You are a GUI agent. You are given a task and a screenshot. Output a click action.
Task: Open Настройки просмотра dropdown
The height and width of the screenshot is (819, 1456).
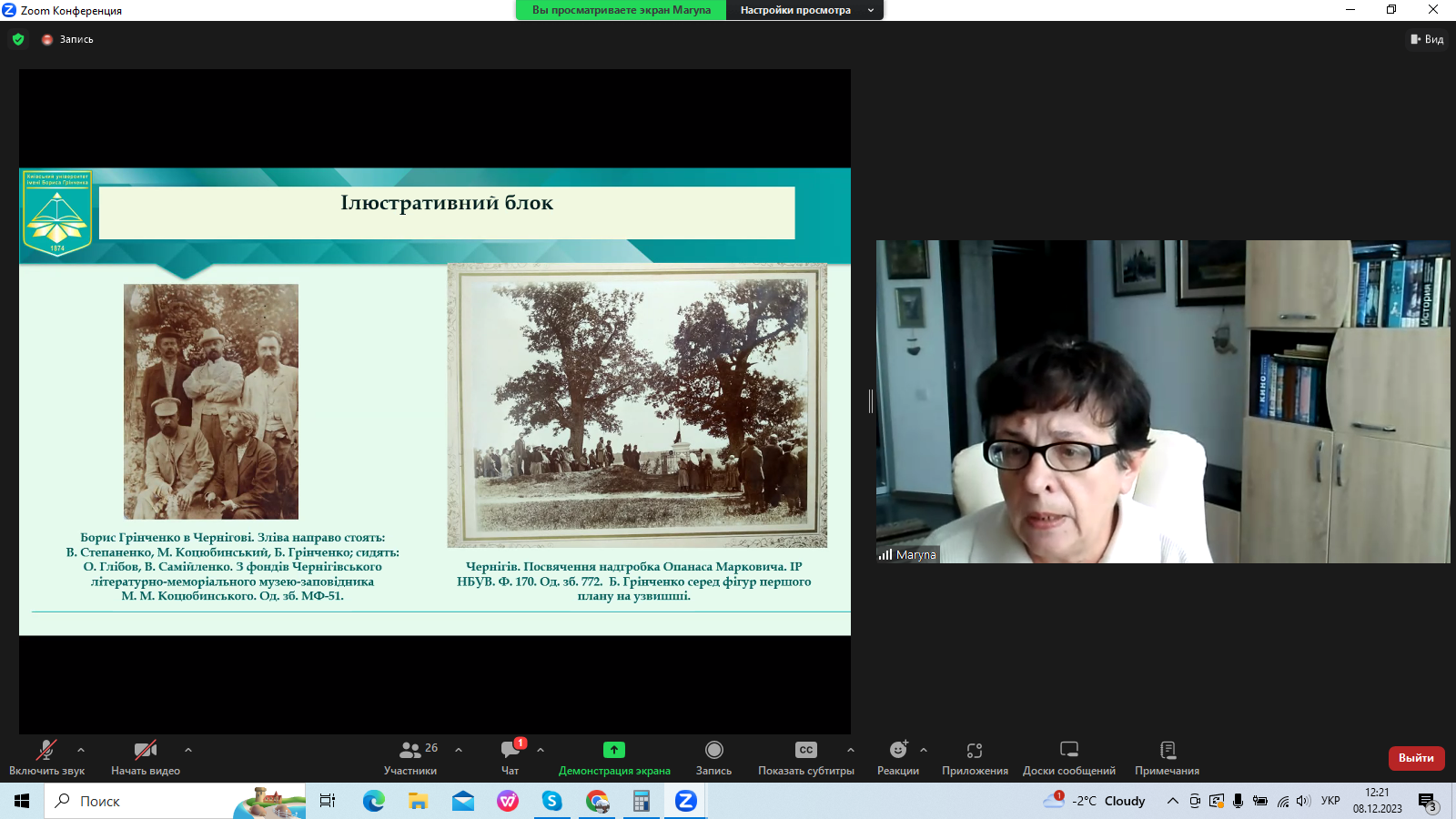(804, 10)
